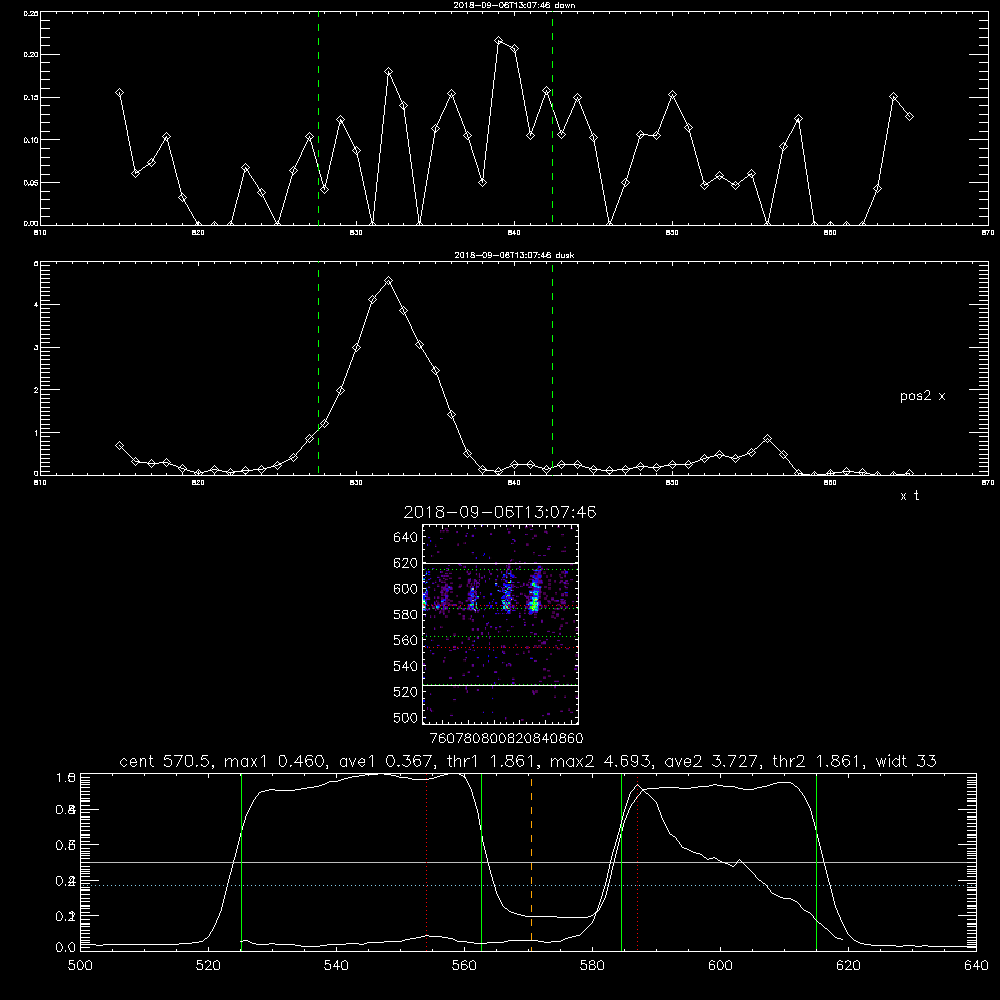Click the green vertical line near 525 in the bottom plot

coord(241,862)
